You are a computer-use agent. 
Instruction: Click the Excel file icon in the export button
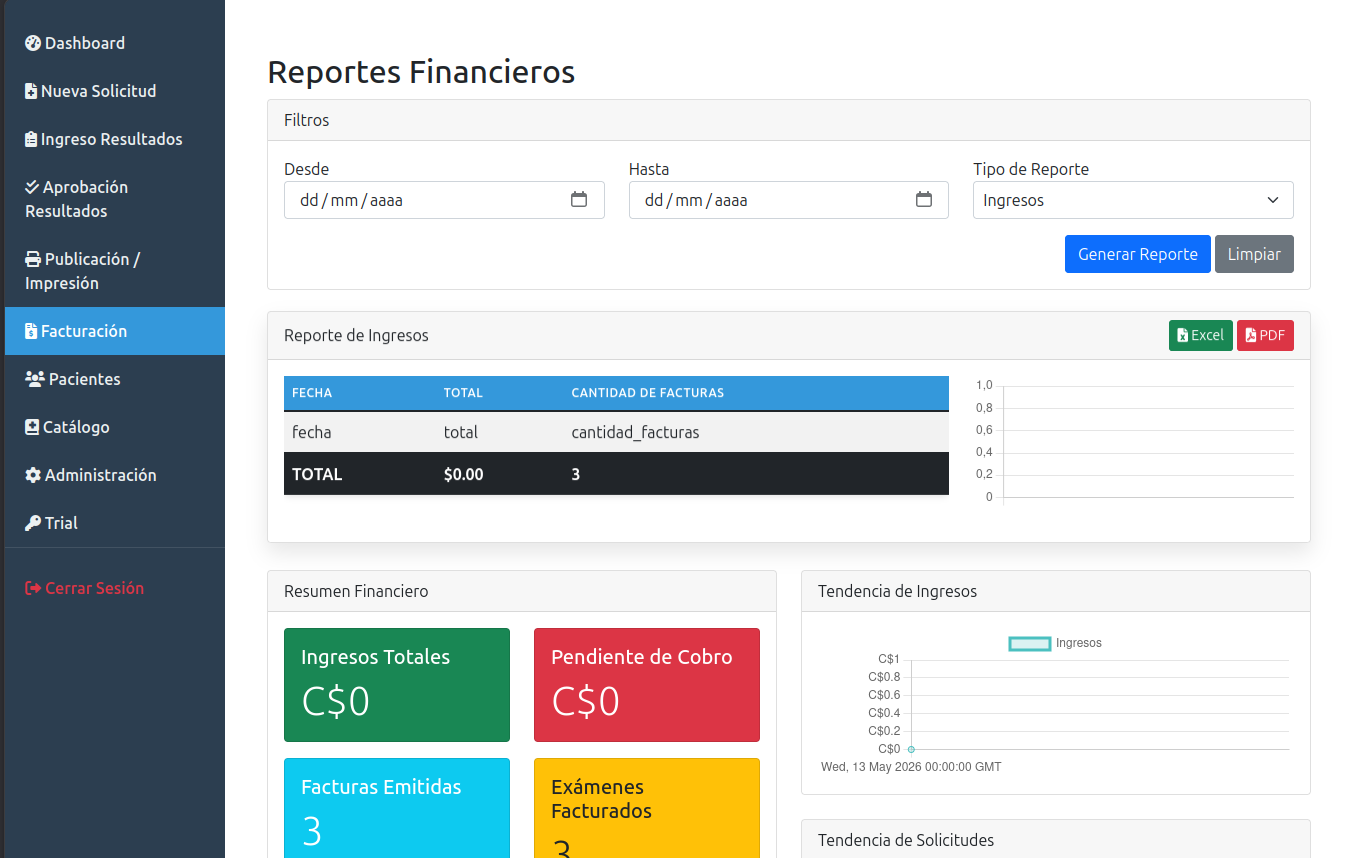pos(1183,336)
